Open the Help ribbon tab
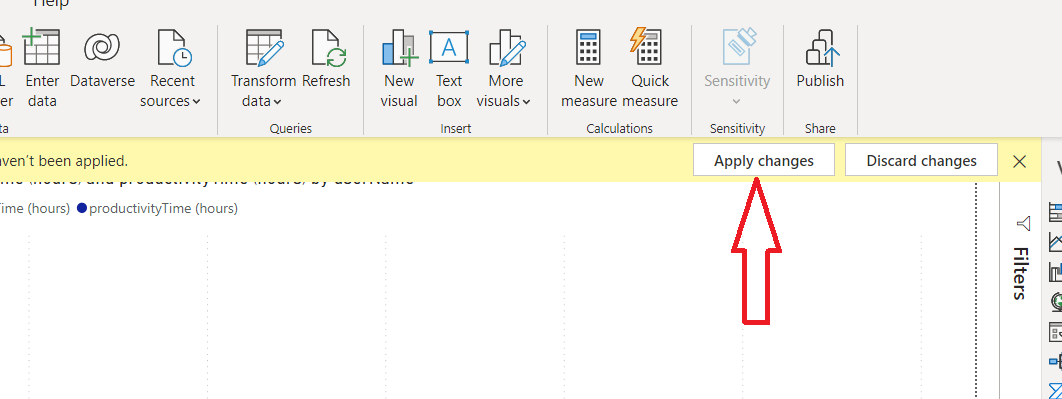This screenshot has width=1062, height=399. point(51,4)
